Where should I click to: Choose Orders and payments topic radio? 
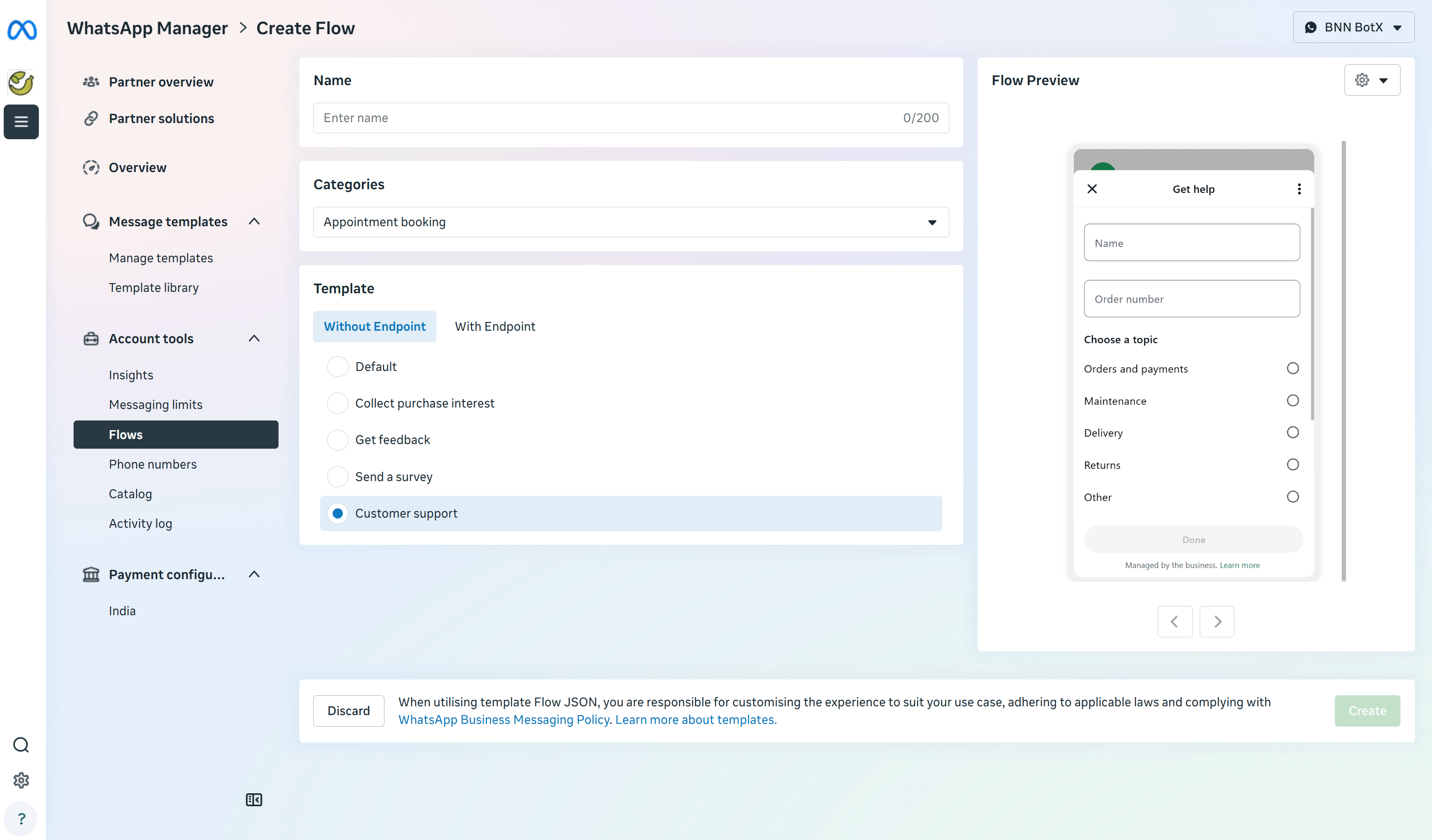pos(1292,368)
